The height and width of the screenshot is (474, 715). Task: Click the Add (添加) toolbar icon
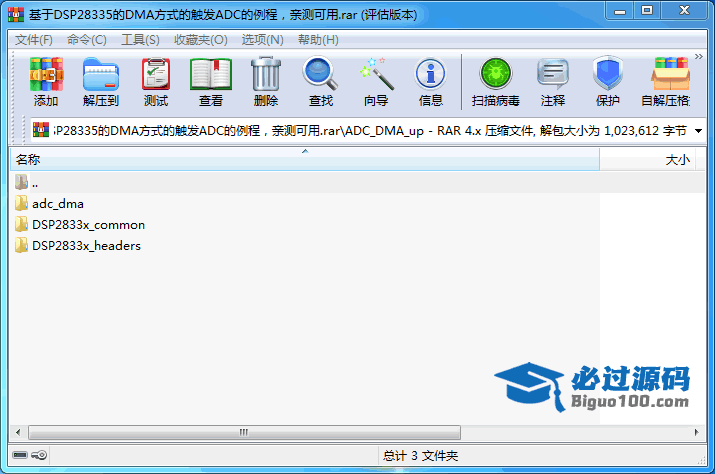46,82
